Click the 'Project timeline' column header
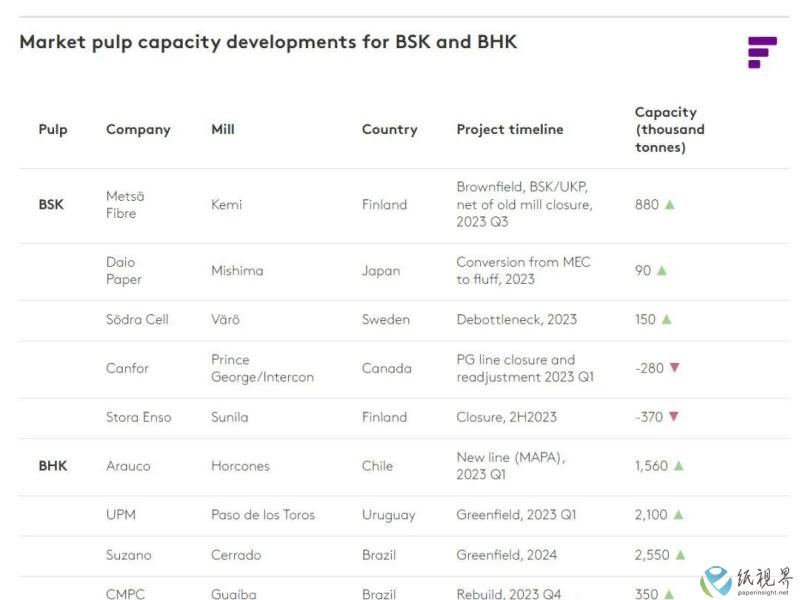 point(510,130)
